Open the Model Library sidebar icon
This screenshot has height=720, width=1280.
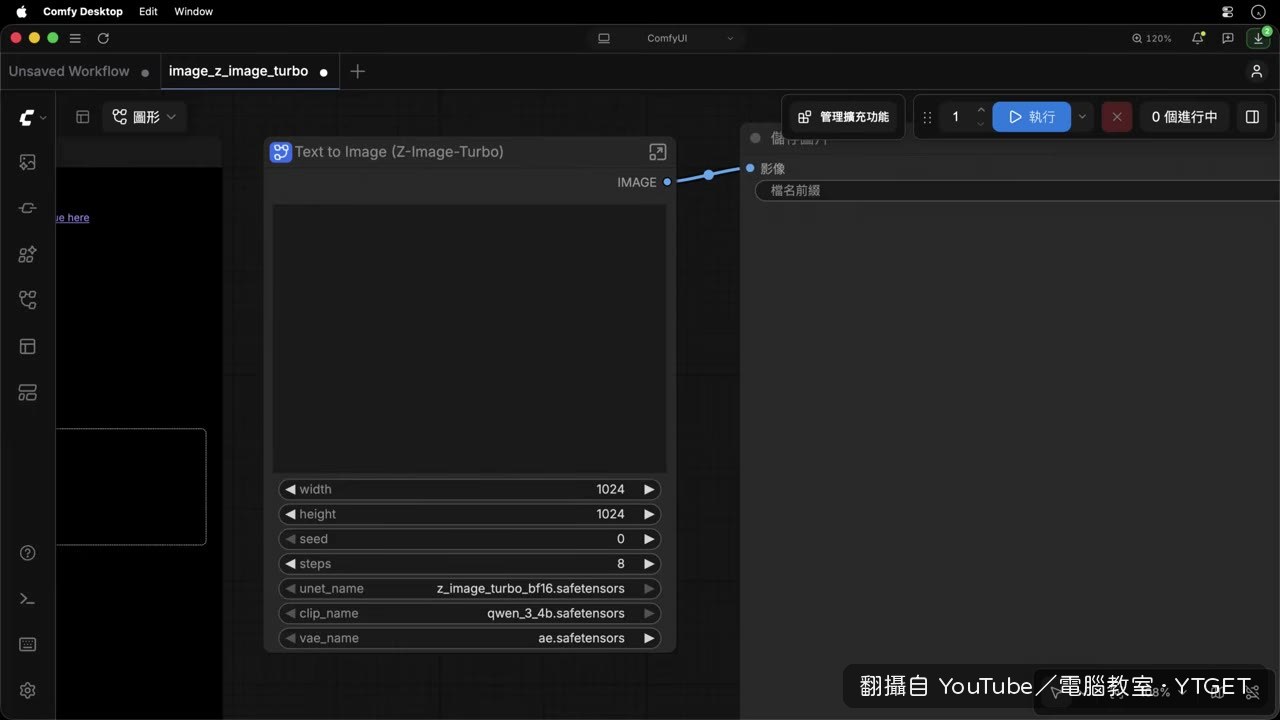click(x=27, y=254)
